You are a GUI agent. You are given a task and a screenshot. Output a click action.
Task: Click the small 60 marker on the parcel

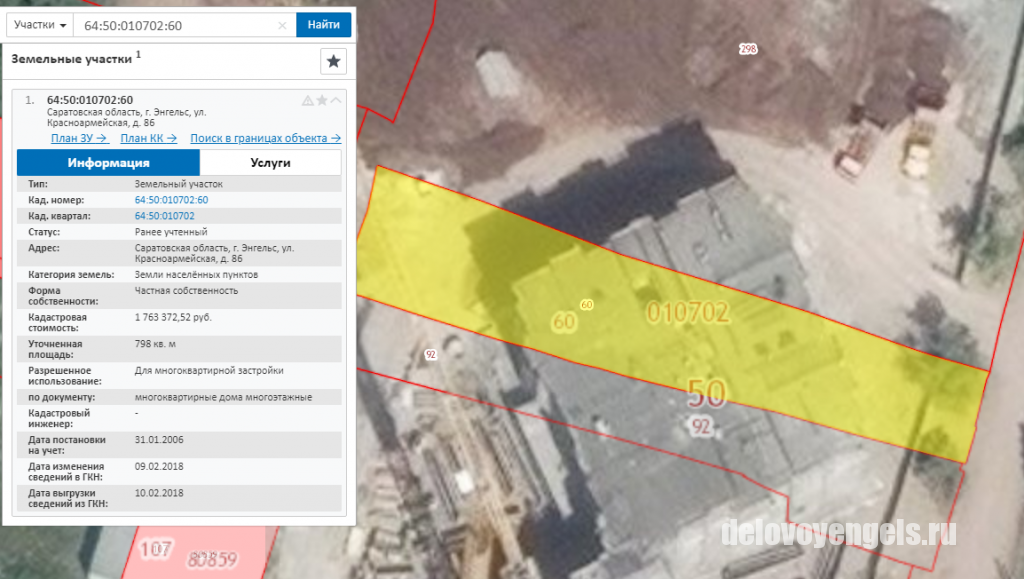click(x=586, y=305)
